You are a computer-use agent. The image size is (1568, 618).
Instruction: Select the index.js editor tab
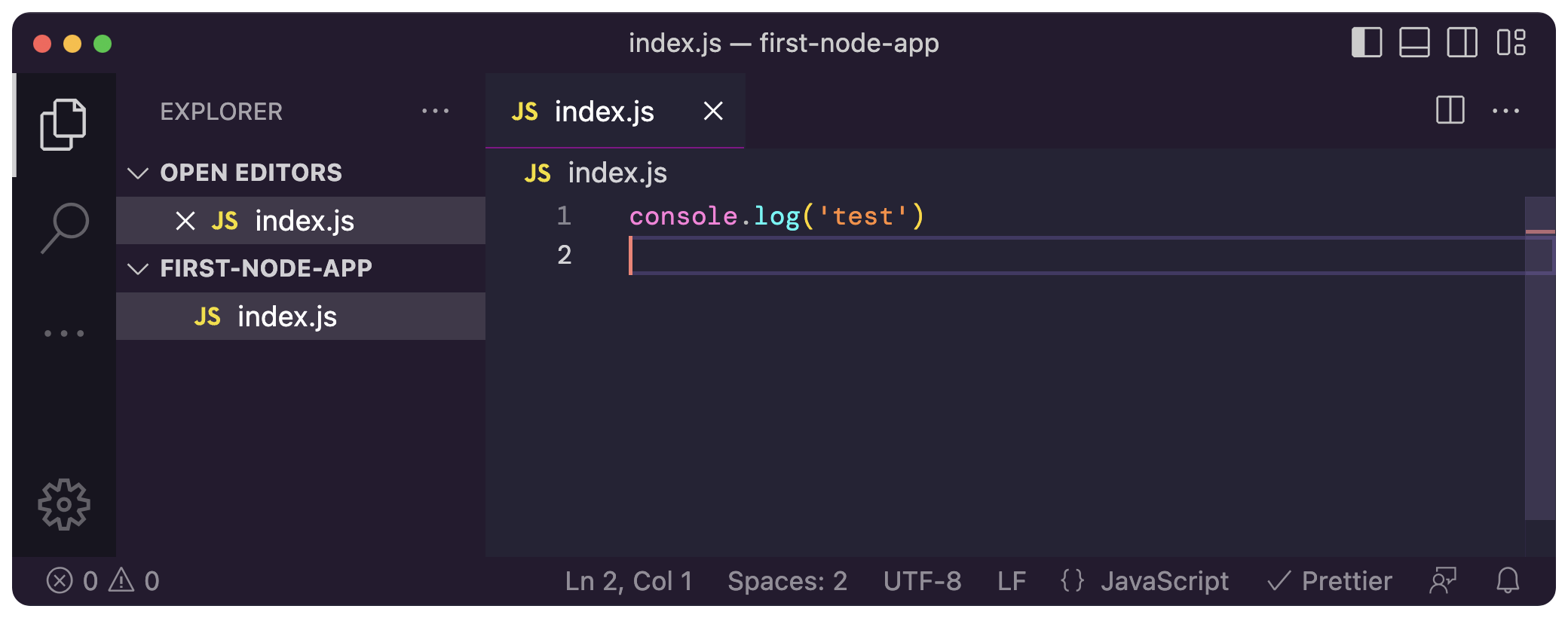603,112
